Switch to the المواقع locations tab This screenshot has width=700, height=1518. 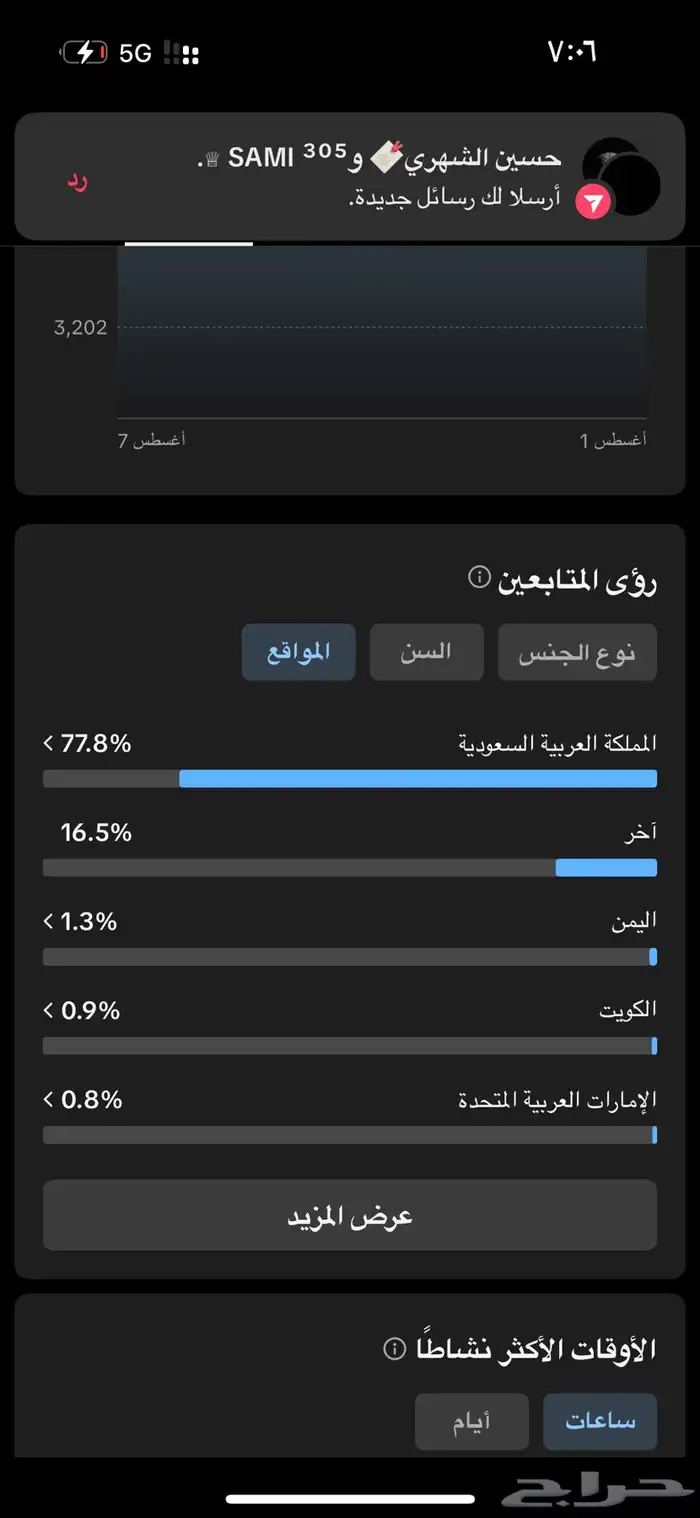298,653
